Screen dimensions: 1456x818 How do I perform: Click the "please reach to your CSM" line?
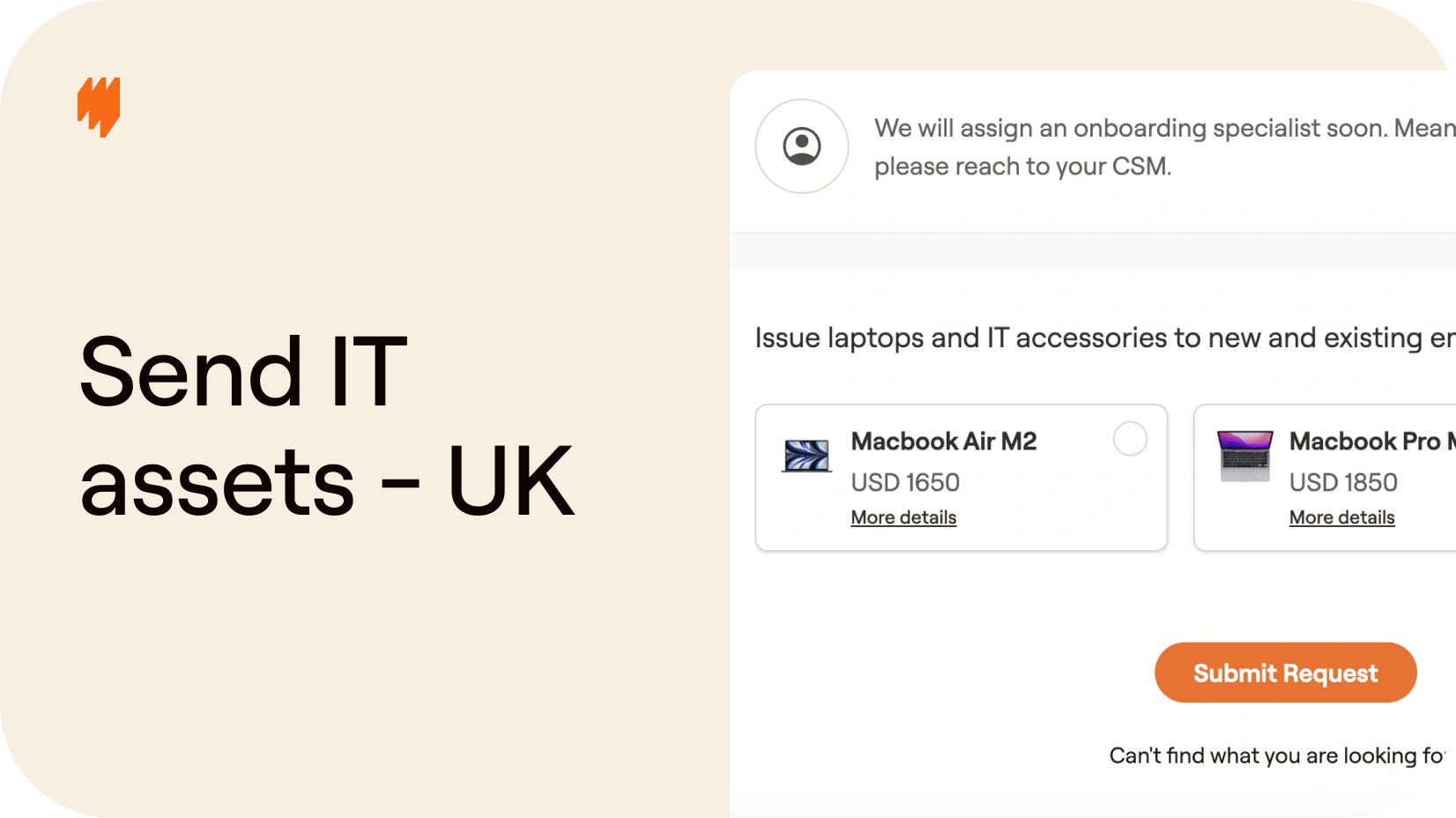(x=1022, y=167)
